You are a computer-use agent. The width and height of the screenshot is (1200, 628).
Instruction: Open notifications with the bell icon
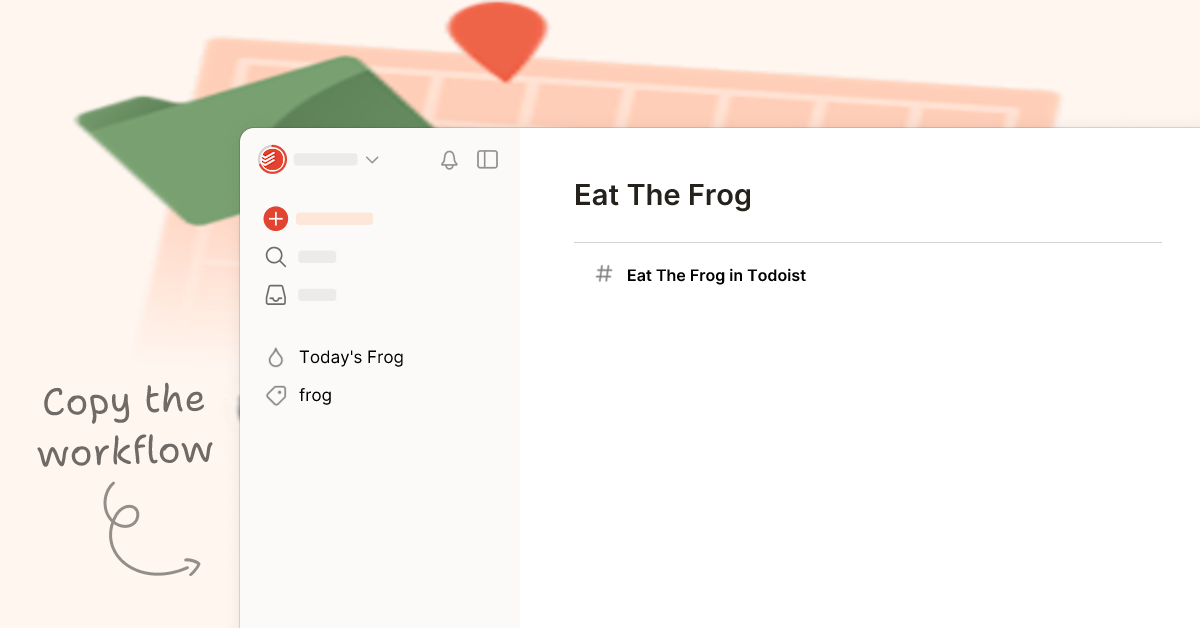[449, 160]
